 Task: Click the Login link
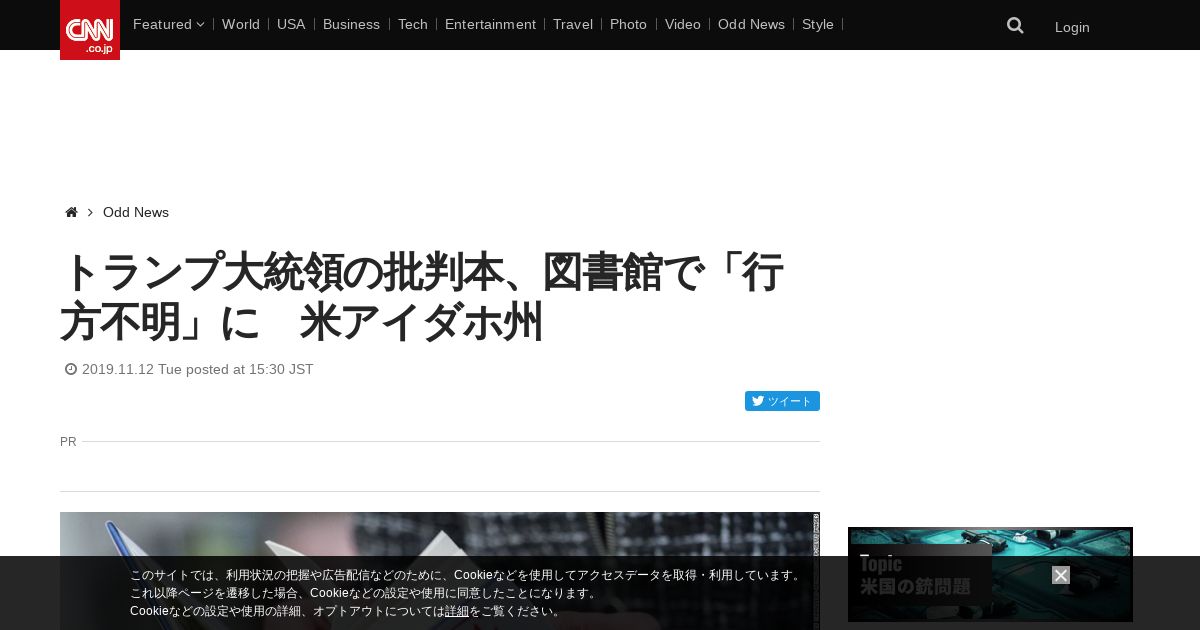(1072, 27)
